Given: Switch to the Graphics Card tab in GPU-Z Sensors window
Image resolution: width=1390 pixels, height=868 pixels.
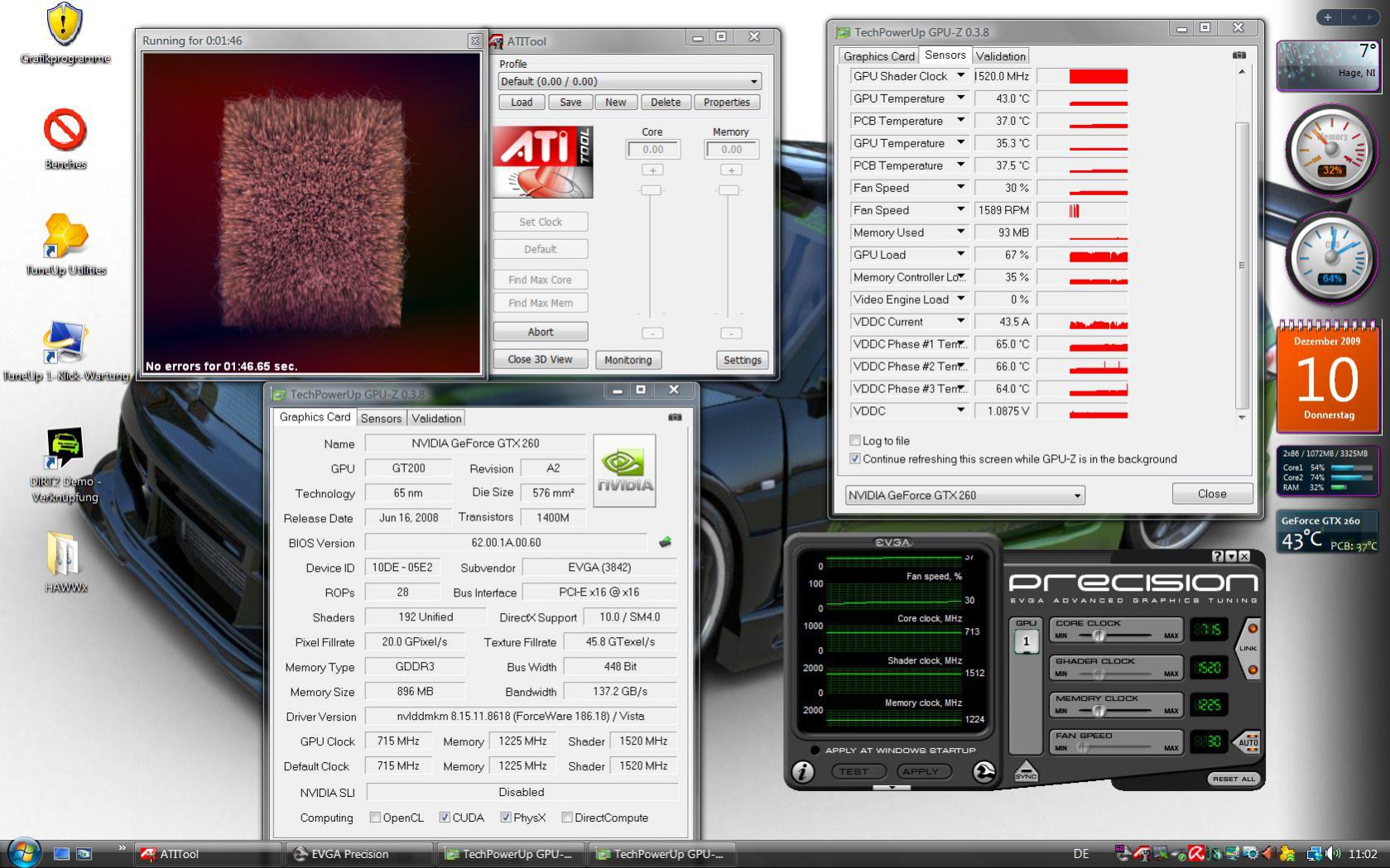Looking at the screenshot, I should pyautogui.click(x=878, y=56).
